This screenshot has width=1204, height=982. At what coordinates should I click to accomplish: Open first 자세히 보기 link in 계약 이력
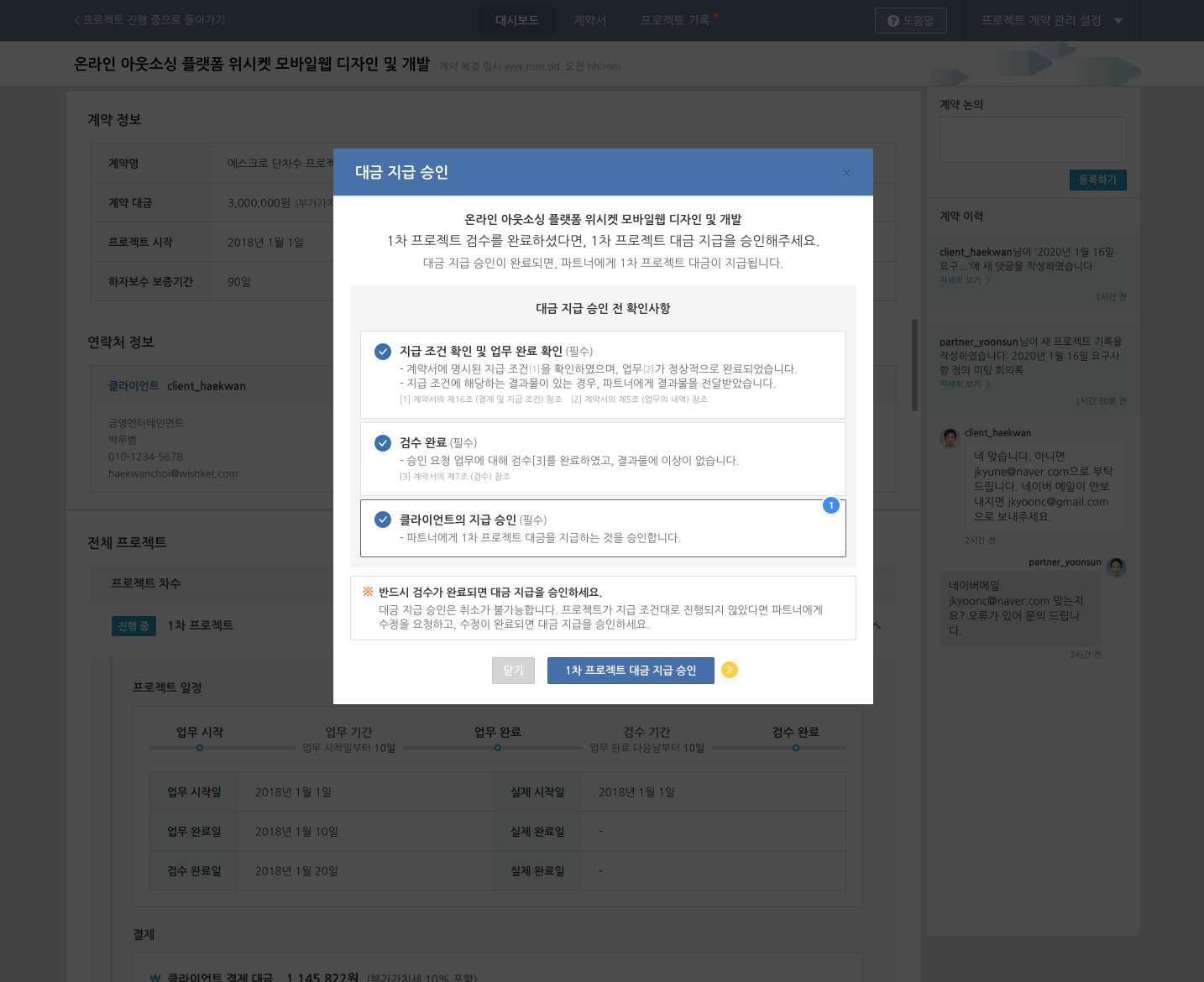(x=964, y=280)
